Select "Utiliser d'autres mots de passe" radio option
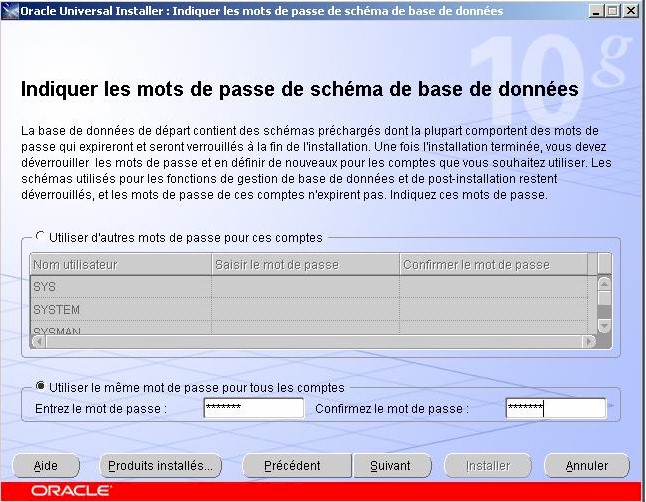The width and height of the screenshot is (646, 502). (41, 237)
